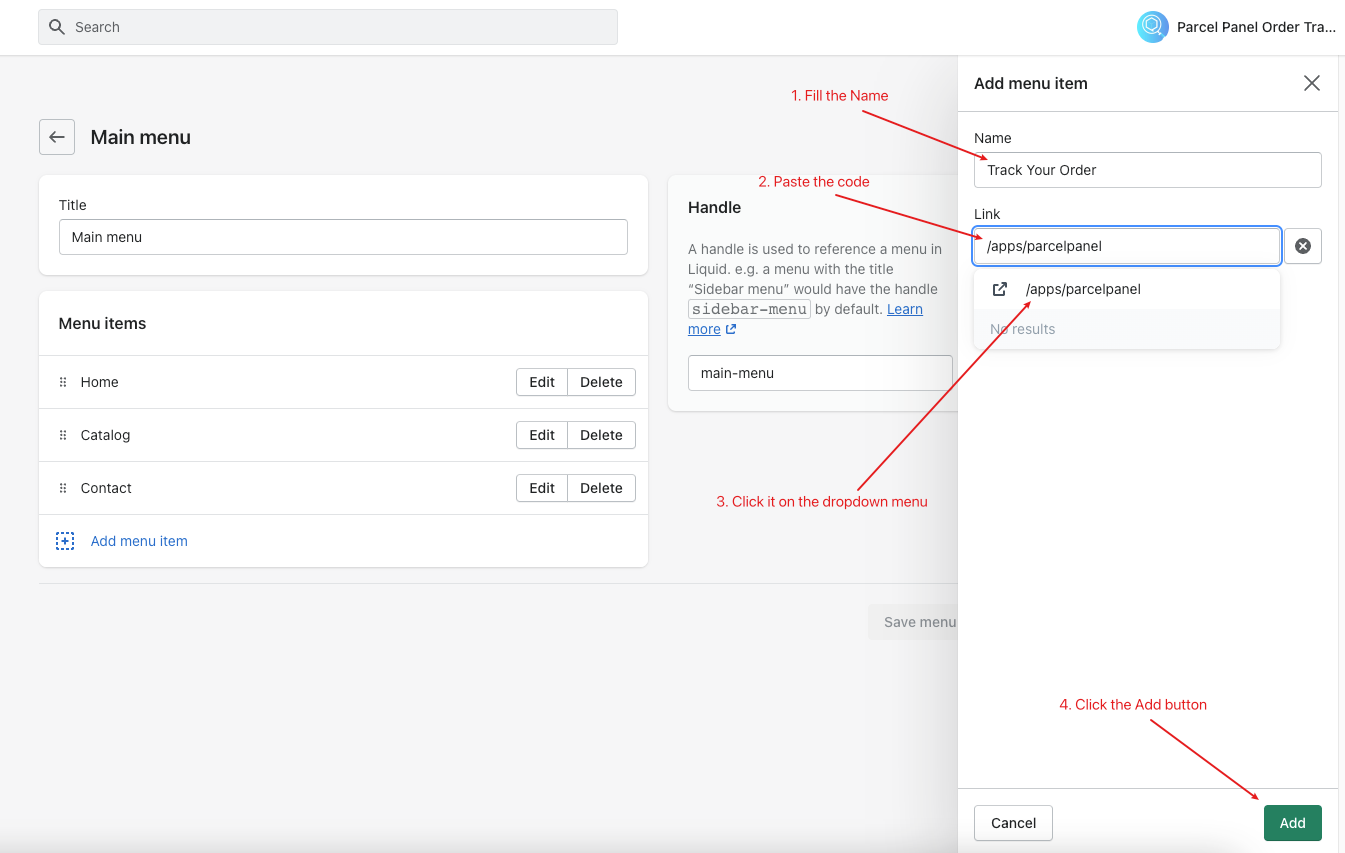The height and width of the screenshot is (853, 1345).
Task: Click the Handle field main-menu
Action: point(820,373)
